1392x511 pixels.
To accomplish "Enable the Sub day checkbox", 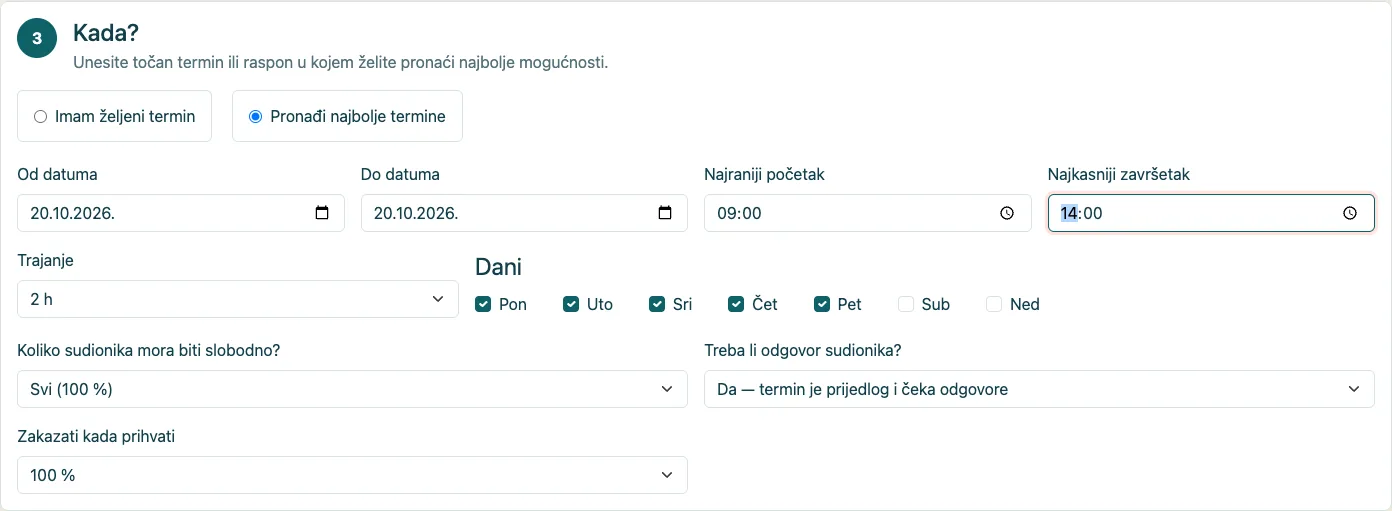I will 906,304.
